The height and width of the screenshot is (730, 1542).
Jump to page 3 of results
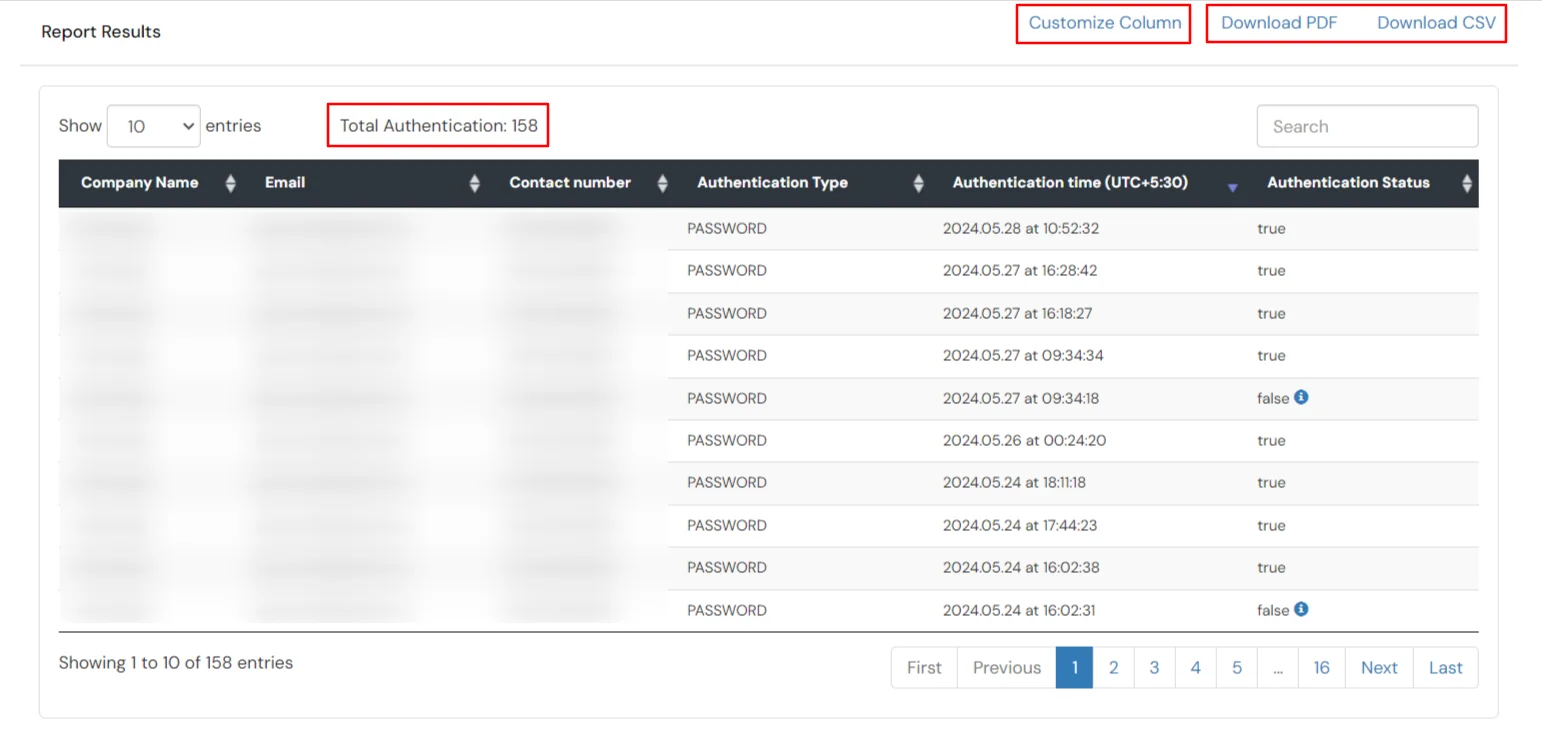[x=1154, y=667]
